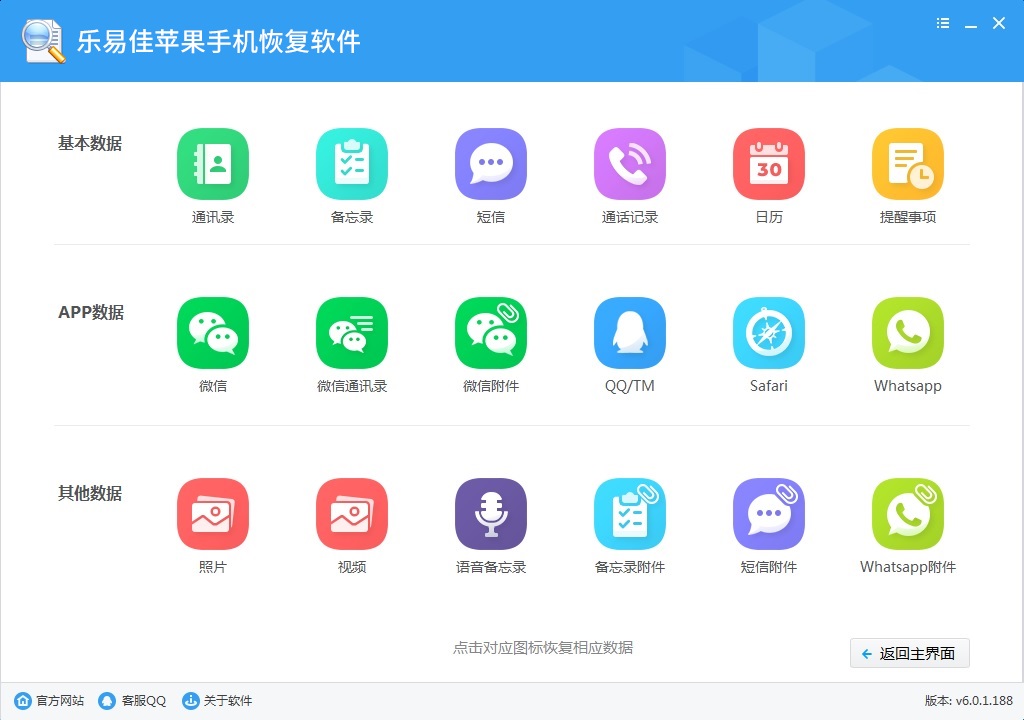1024x720 pixels.
Task: Click the APP数据 section label
Action: [91, 312]
